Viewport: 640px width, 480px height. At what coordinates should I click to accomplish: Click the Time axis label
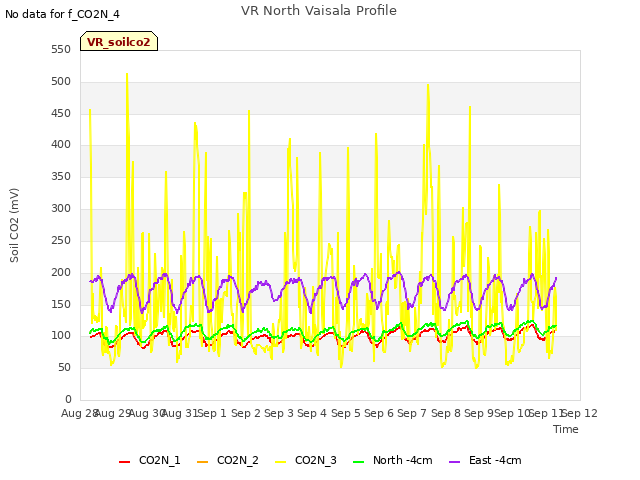tap(566, 429)
